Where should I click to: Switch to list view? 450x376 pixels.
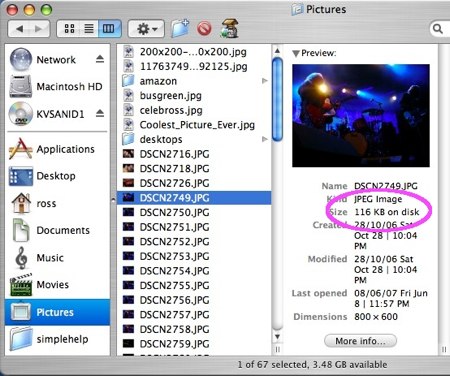click(89, 29)
